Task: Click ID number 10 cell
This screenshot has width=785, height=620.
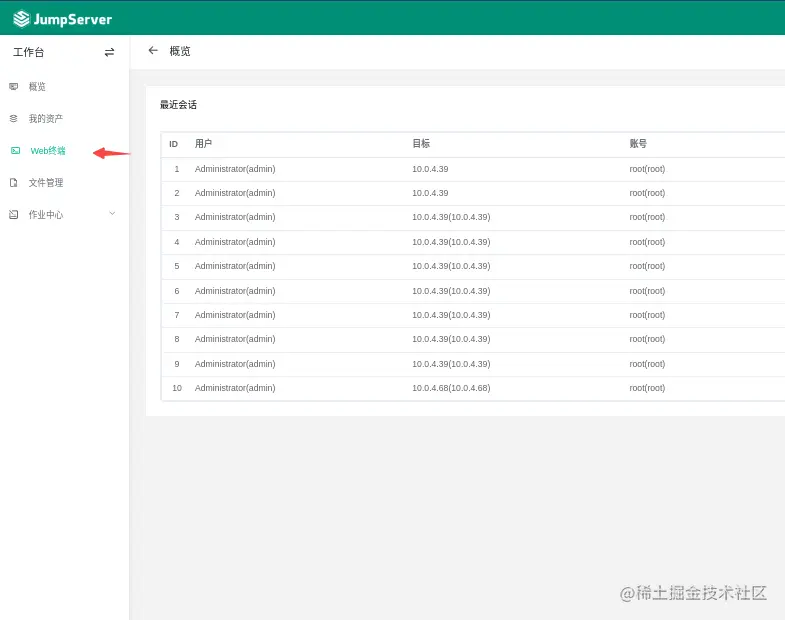Action: [x=177, y=388]
